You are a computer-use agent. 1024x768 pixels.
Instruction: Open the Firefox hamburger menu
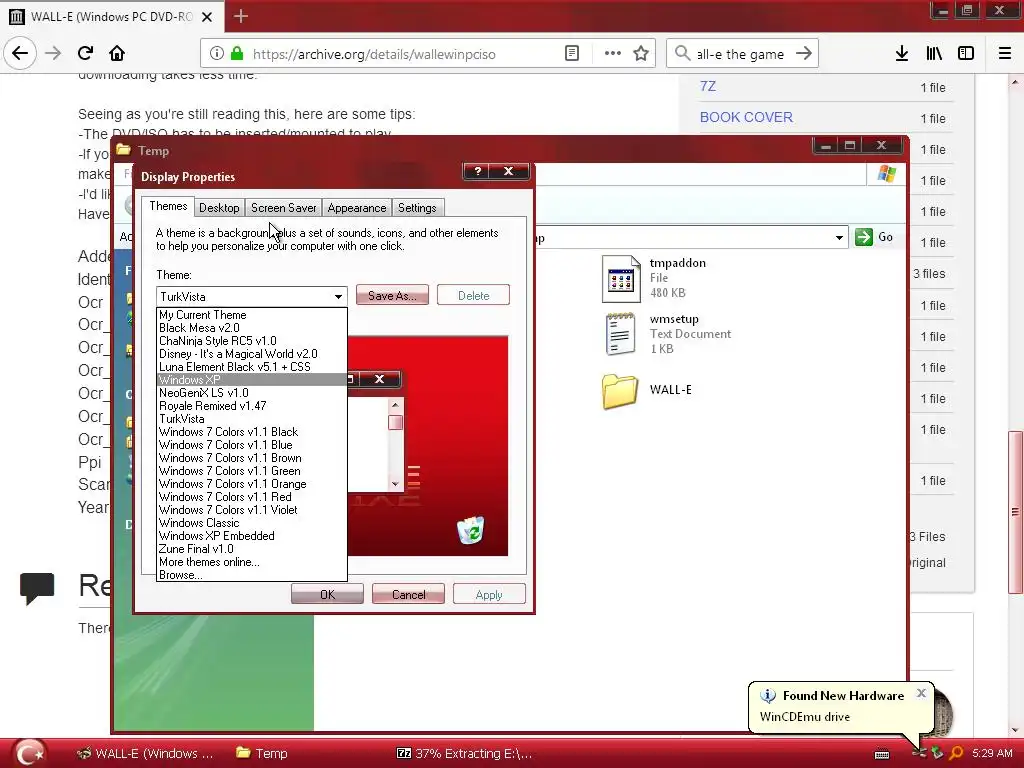[x=1004, y=54]
